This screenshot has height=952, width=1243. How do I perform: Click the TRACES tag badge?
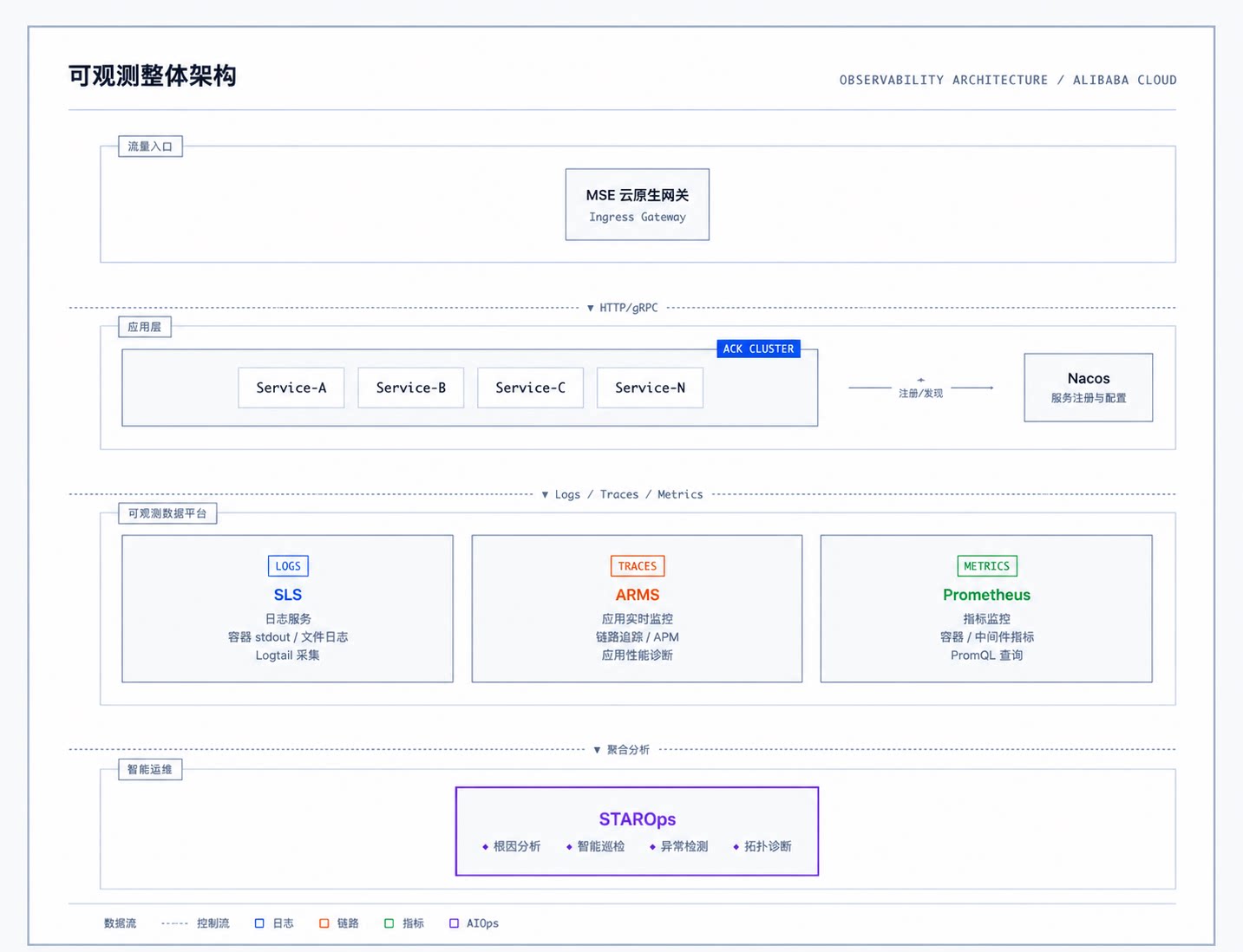[x=638, y=566]
